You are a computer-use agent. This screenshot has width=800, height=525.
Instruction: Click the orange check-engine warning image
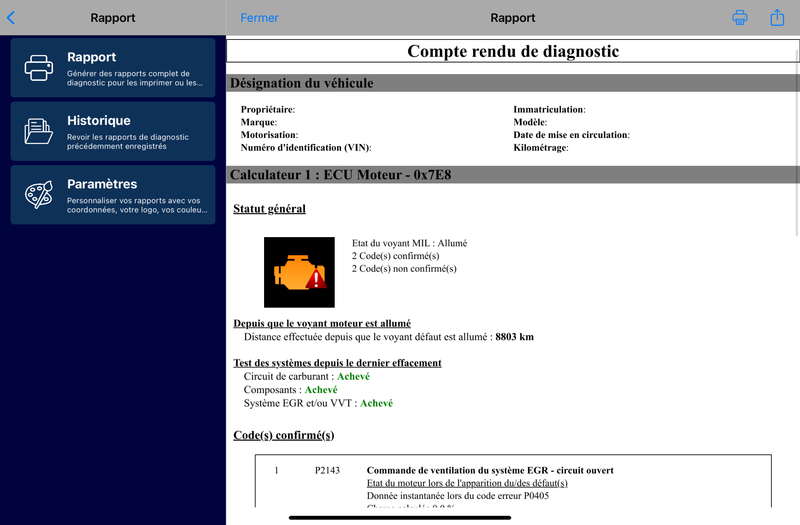pos(299,272)
